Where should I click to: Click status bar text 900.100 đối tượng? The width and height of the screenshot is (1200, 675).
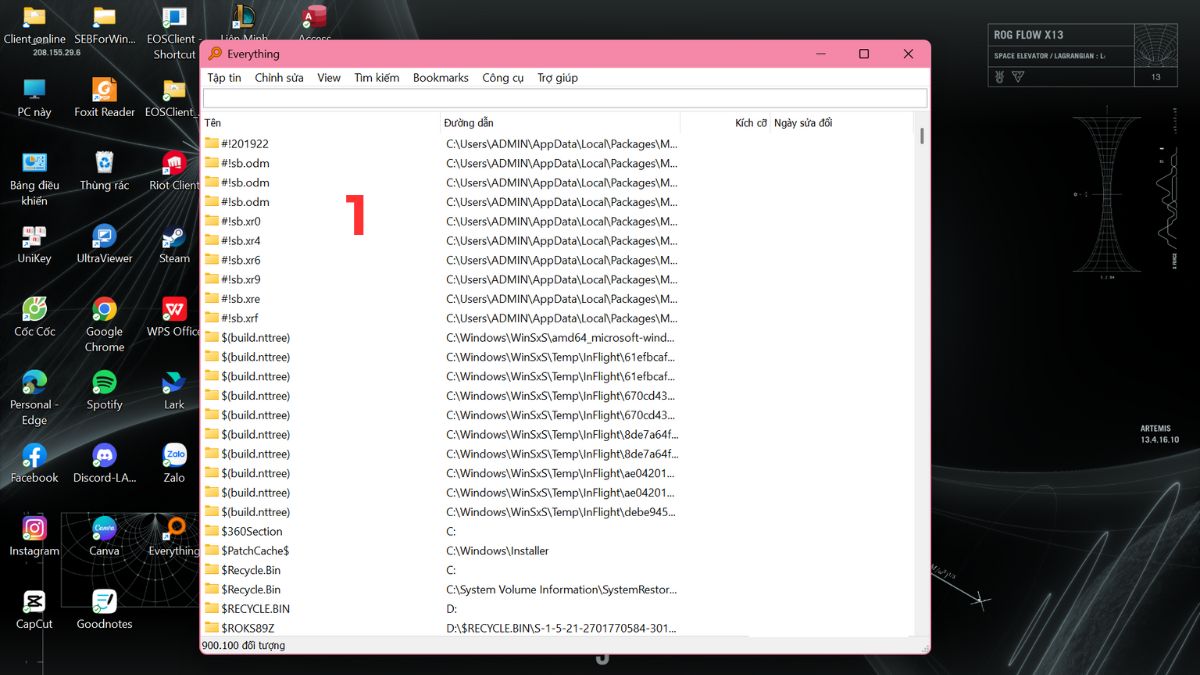tap(243, 646)
